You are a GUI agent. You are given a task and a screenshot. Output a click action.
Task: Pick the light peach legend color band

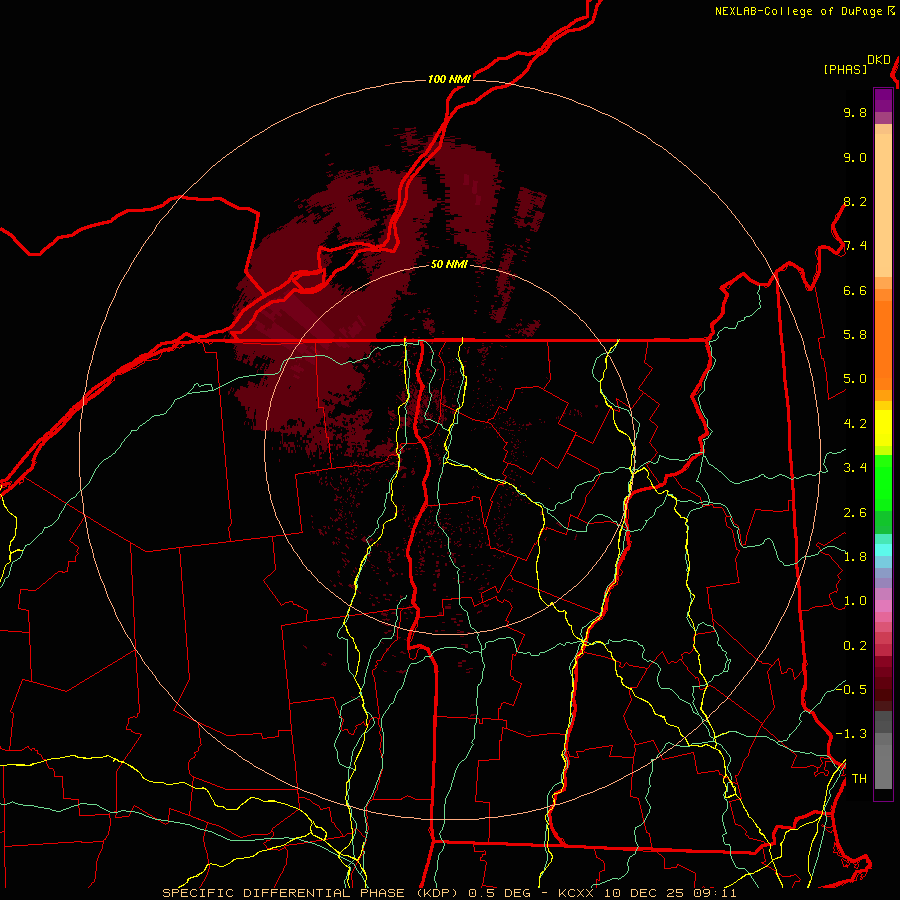883,205
